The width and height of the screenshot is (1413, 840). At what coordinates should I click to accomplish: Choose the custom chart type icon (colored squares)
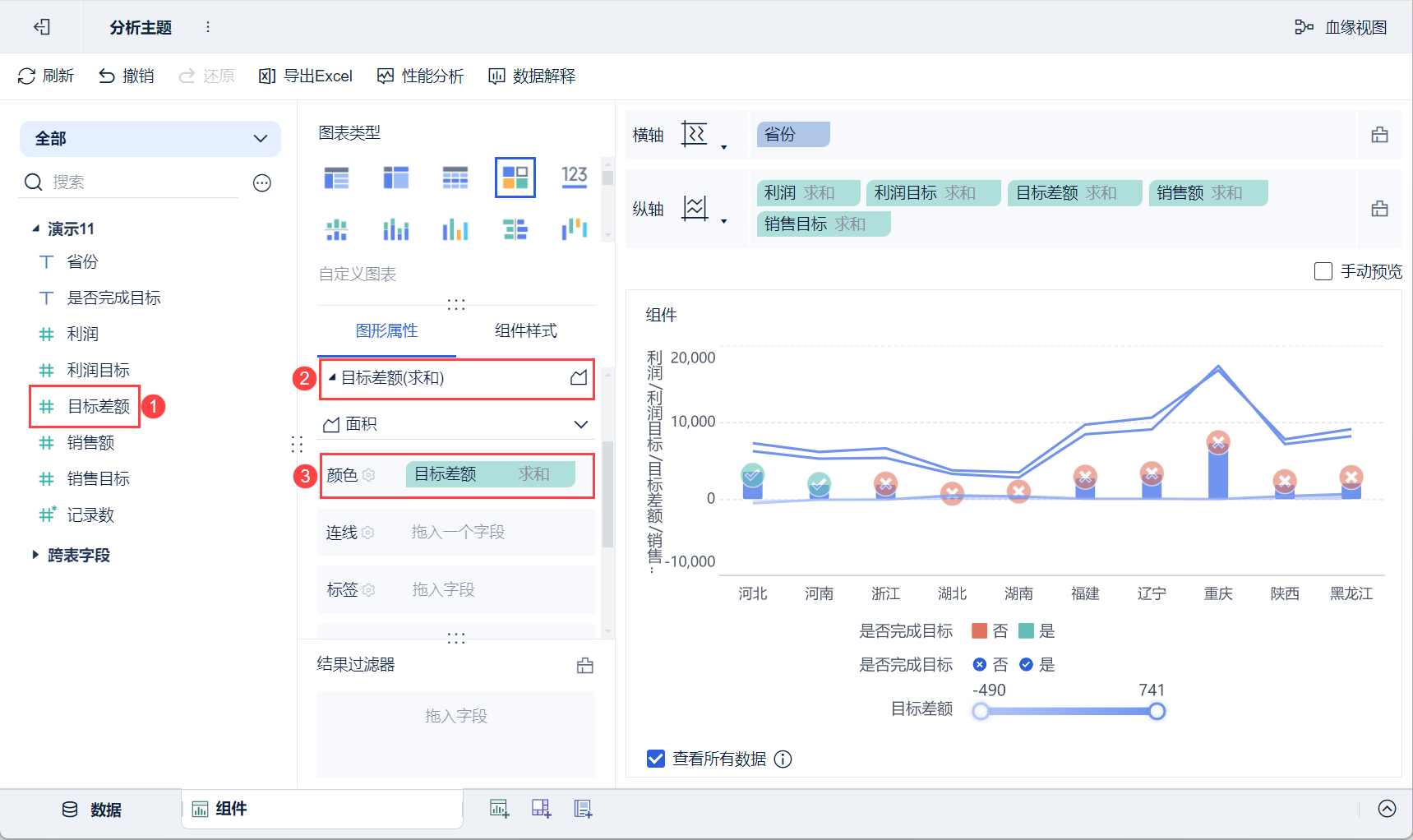coord(515,177)
